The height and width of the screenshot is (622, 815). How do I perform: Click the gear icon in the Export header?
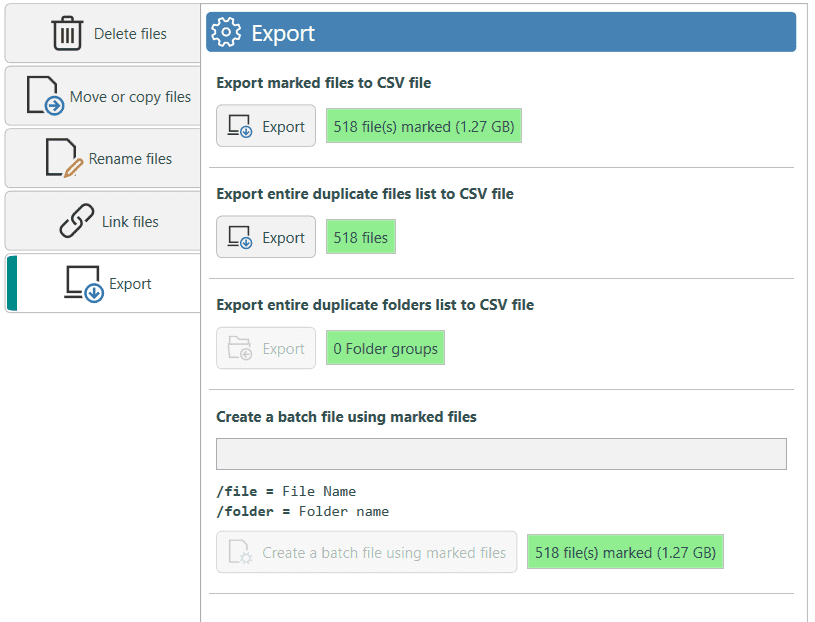click(x=227, y=33)
